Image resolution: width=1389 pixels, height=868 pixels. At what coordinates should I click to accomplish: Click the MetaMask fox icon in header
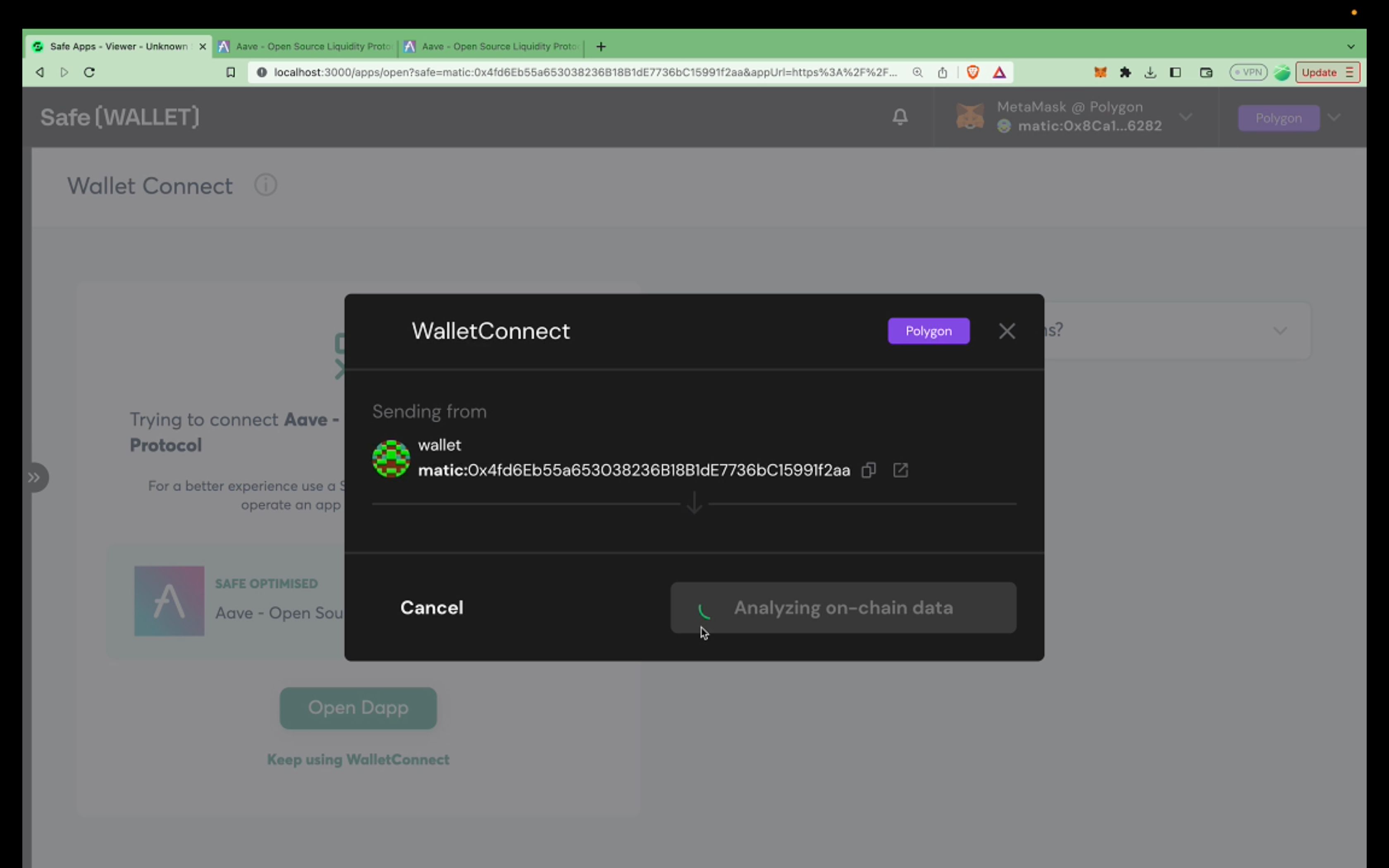pos(970,117)
